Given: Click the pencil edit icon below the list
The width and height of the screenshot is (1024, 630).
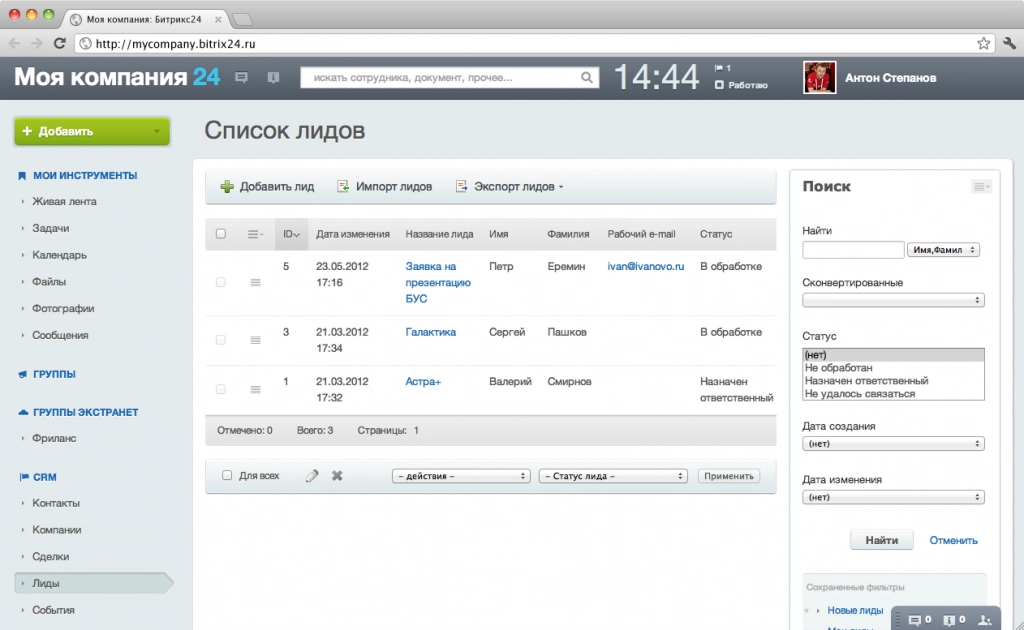Looking at the screenshot, I should (x=312, y=476).
